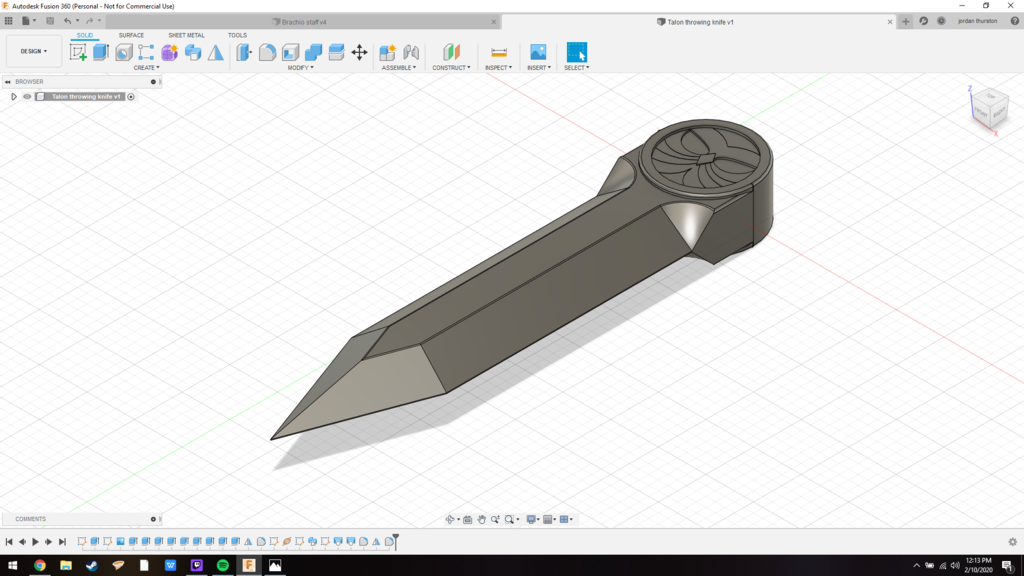Click the Offset Plane construct icon
The image size is (1024, 576).
pos(451,52)
